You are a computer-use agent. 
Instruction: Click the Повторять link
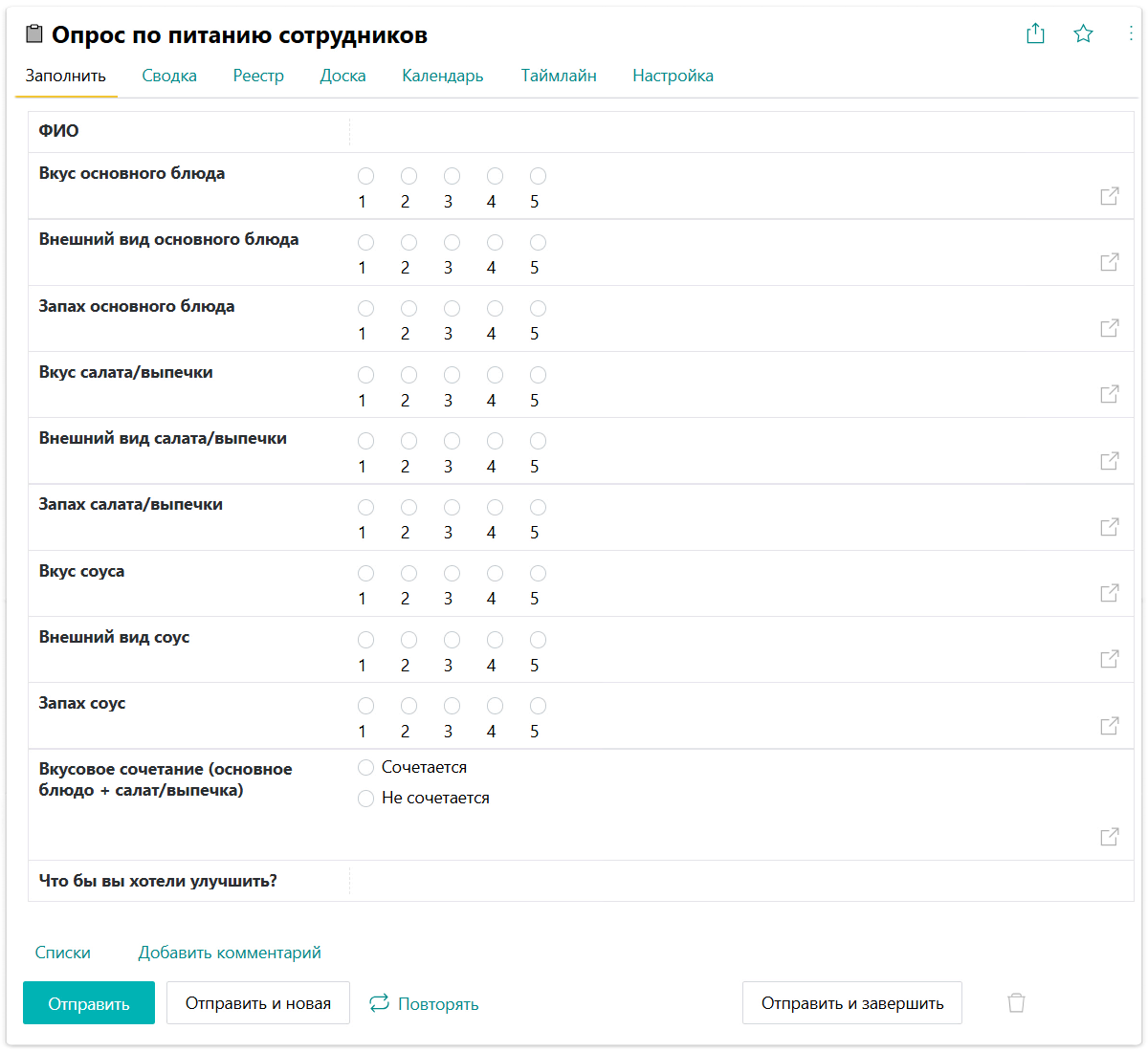click(x=438, y=1004)
